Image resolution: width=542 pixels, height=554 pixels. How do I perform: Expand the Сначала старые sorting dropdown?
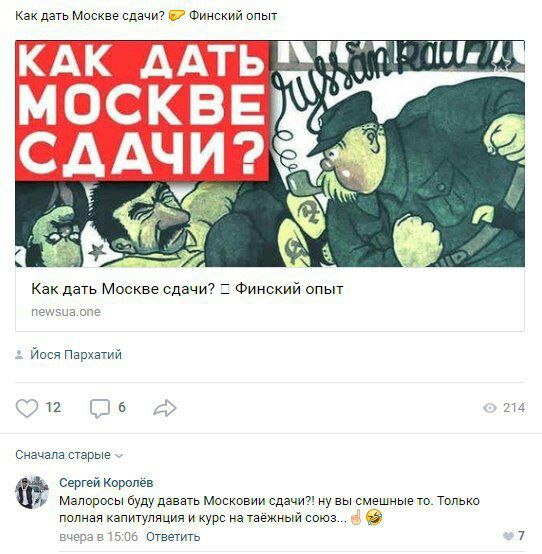click(69, 455)
